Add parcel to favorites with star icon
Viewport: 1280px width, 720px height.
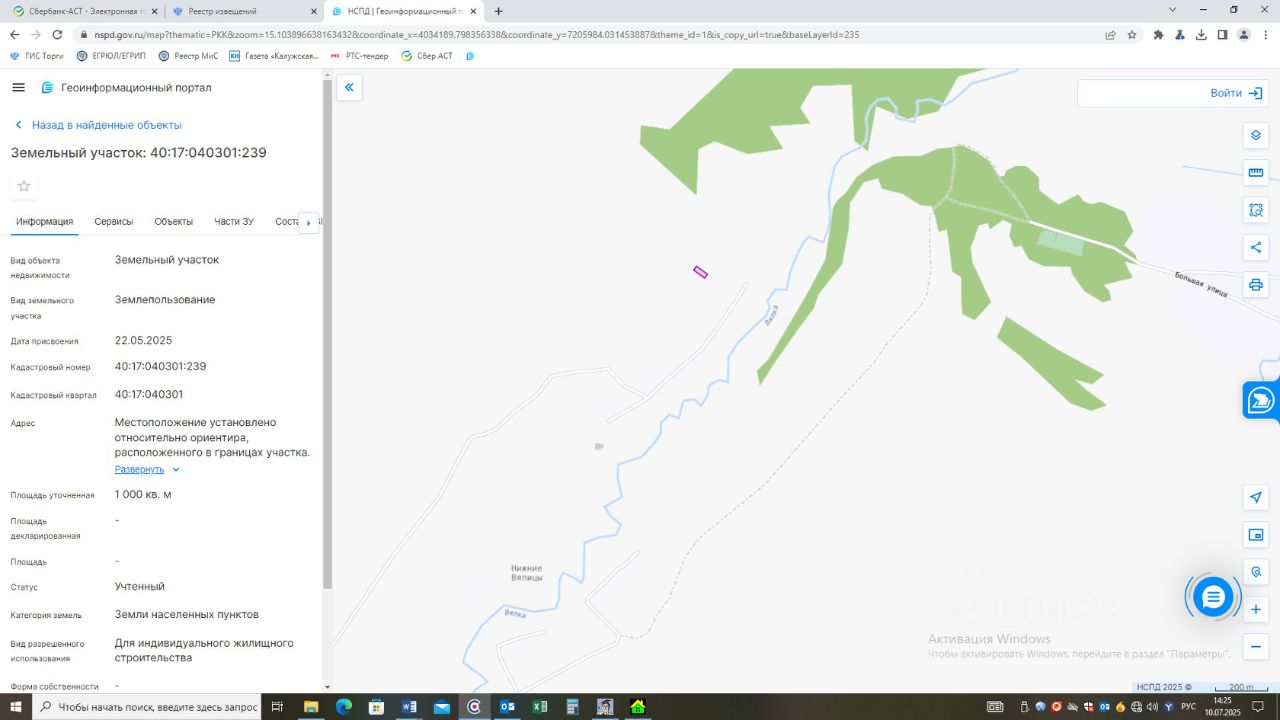pos(24,186)
